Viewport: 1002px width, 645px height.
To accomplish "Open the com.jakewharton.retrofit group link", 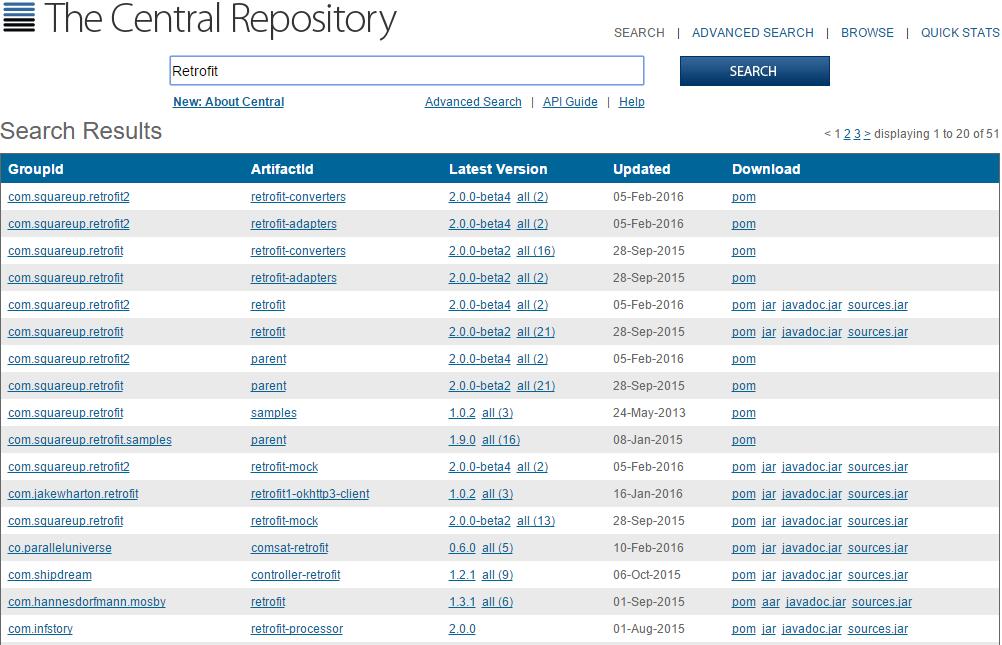I will [73, 494].
